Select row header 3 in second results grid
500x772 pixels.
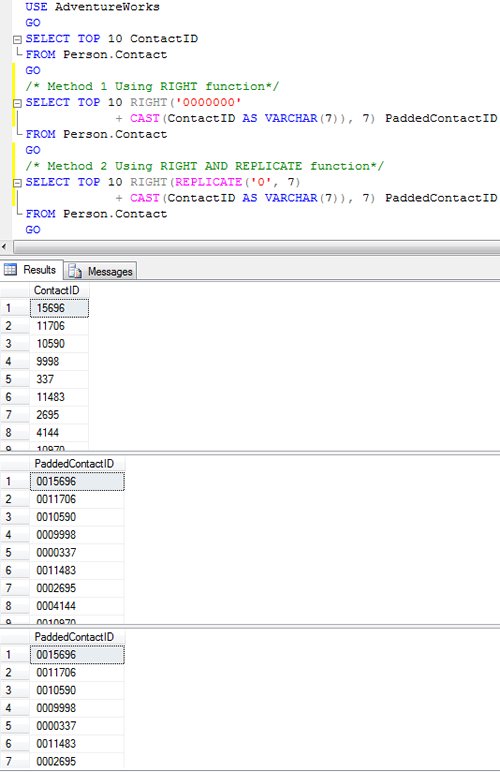tap(15, 517)
